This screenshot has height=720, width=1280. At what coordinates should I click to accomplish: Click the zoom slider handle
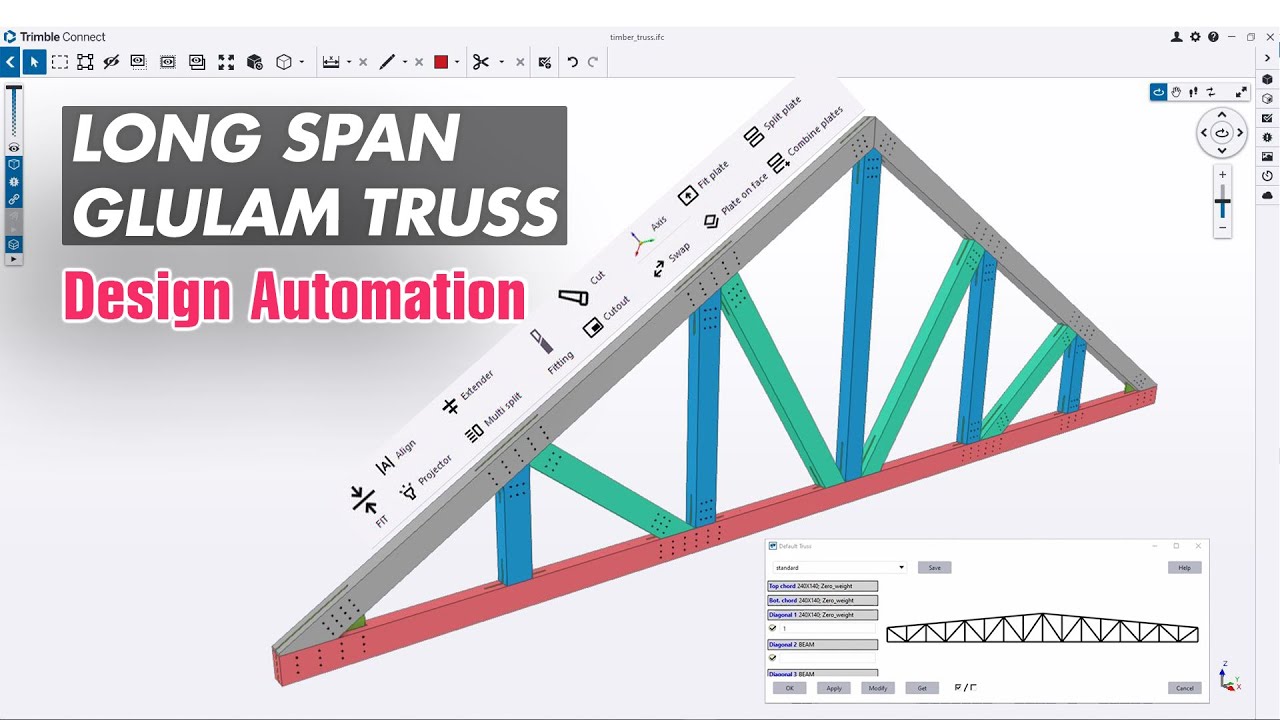pos(1222,203)
